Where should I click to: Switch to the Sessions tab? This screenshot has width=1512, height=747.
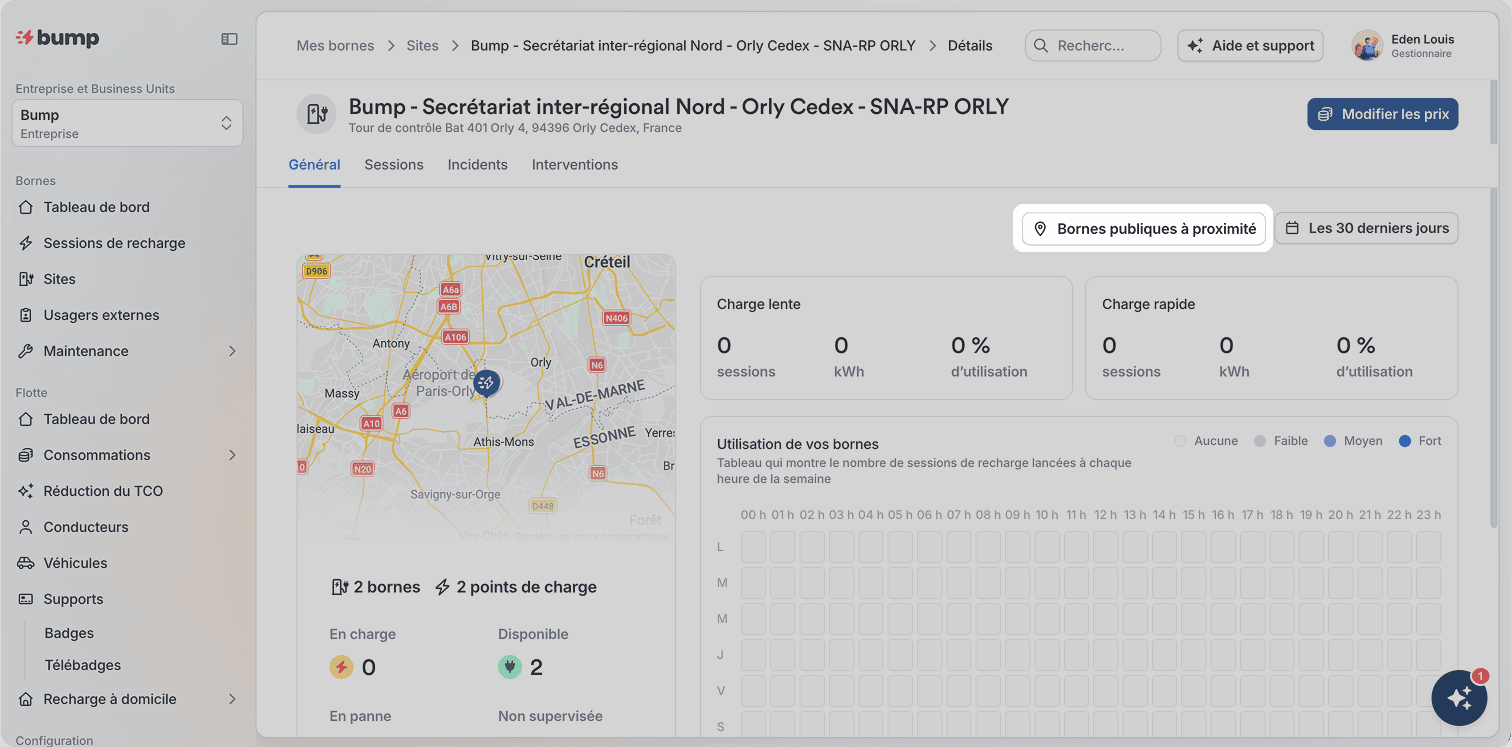(x=394, y=165)
